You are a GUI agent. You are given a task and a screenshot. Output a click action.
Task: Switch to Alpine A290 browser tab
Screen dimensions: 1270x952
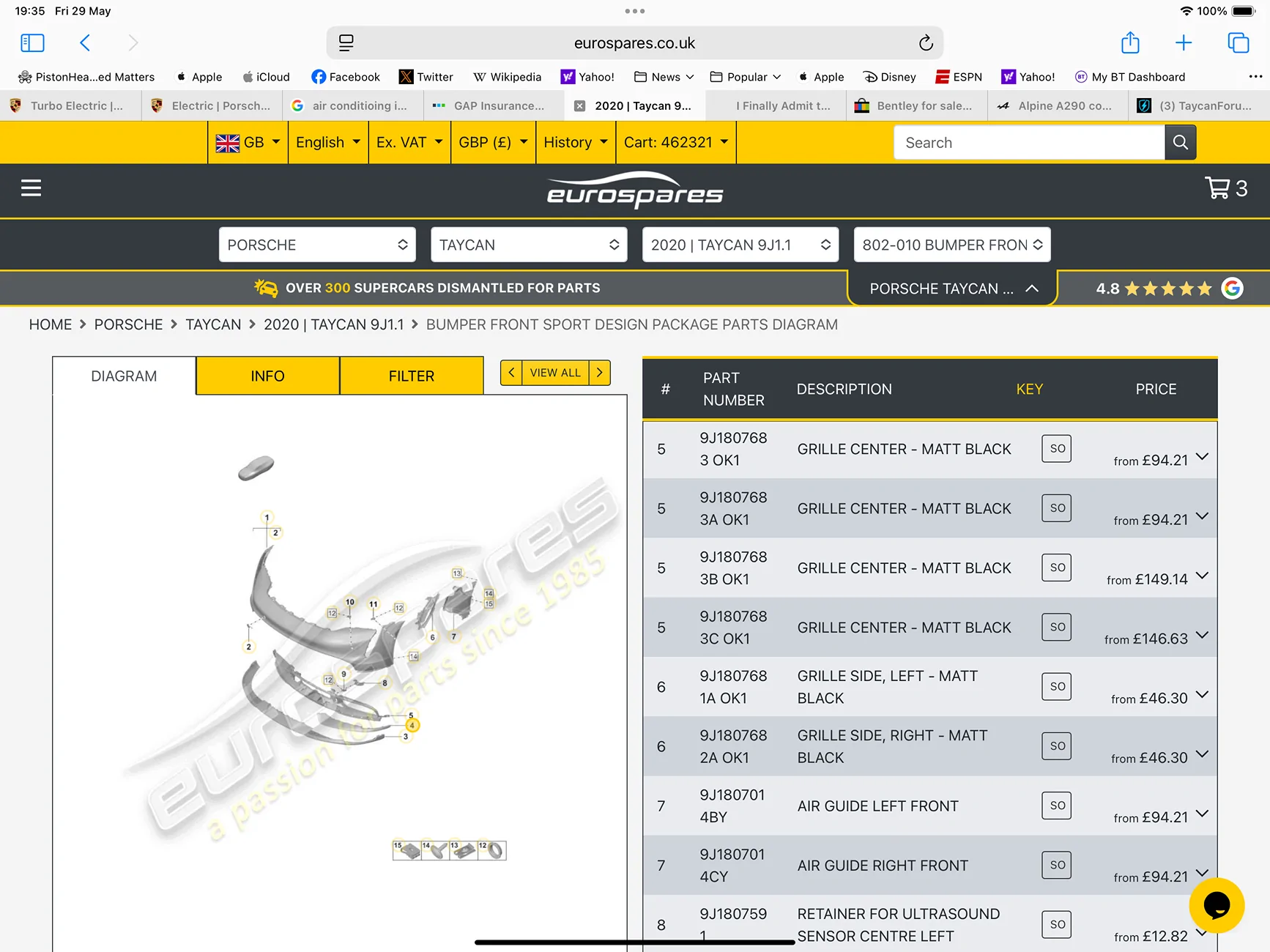[1058, 106]
